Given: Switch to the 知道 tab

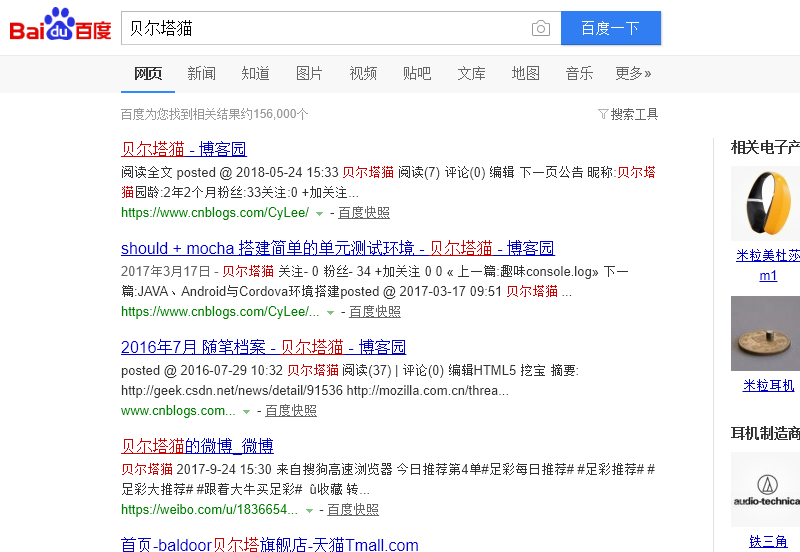Looking at the screenshot, I should click(255, 73).
